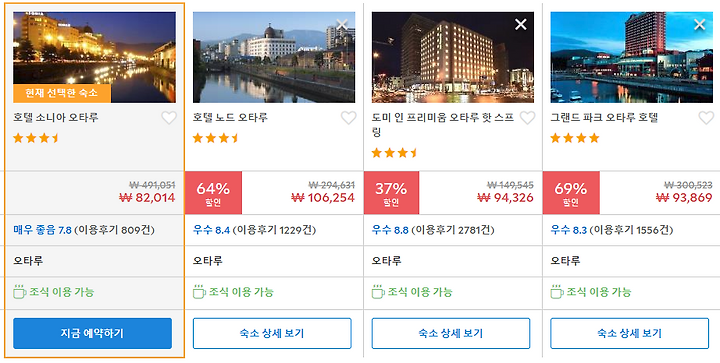The image size is (720, 363).
Task: Open 도미 인 프리미움 building night photo
Action: coord(453,57)
